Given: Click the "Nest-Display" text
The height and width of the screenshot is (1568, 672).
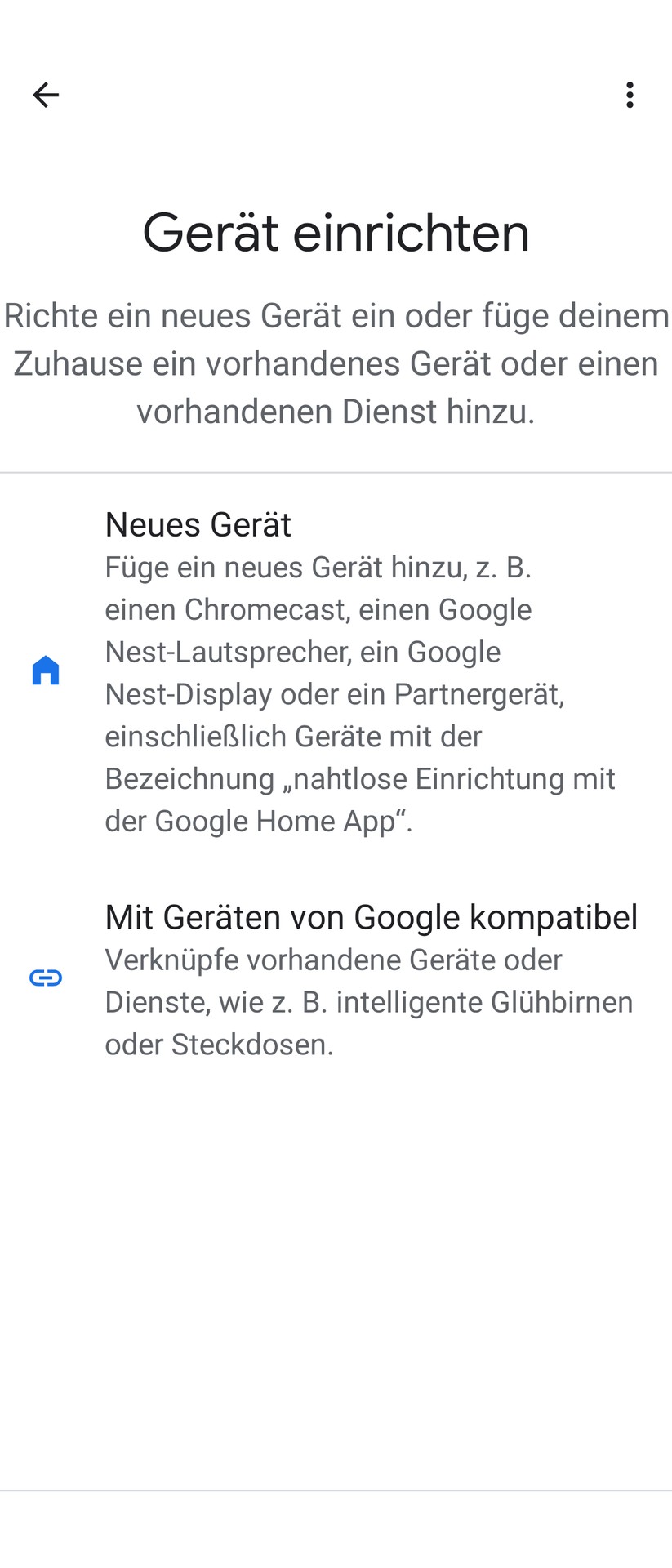Looking at the screenshot, I should pos(188,694).
